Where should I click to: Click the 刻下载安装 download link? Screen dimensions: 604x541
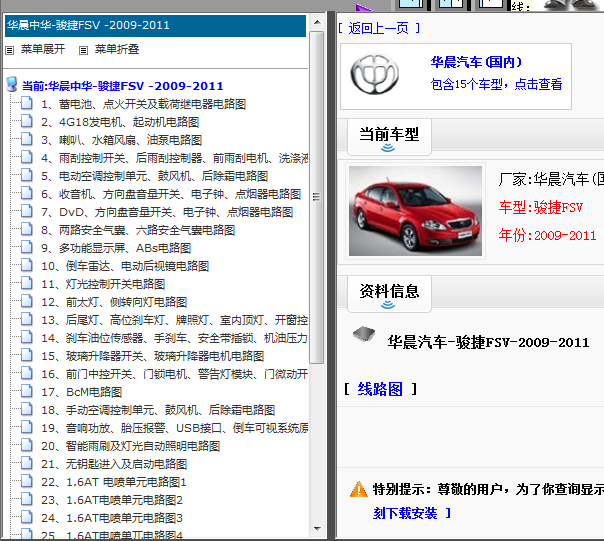pos(405,513)
